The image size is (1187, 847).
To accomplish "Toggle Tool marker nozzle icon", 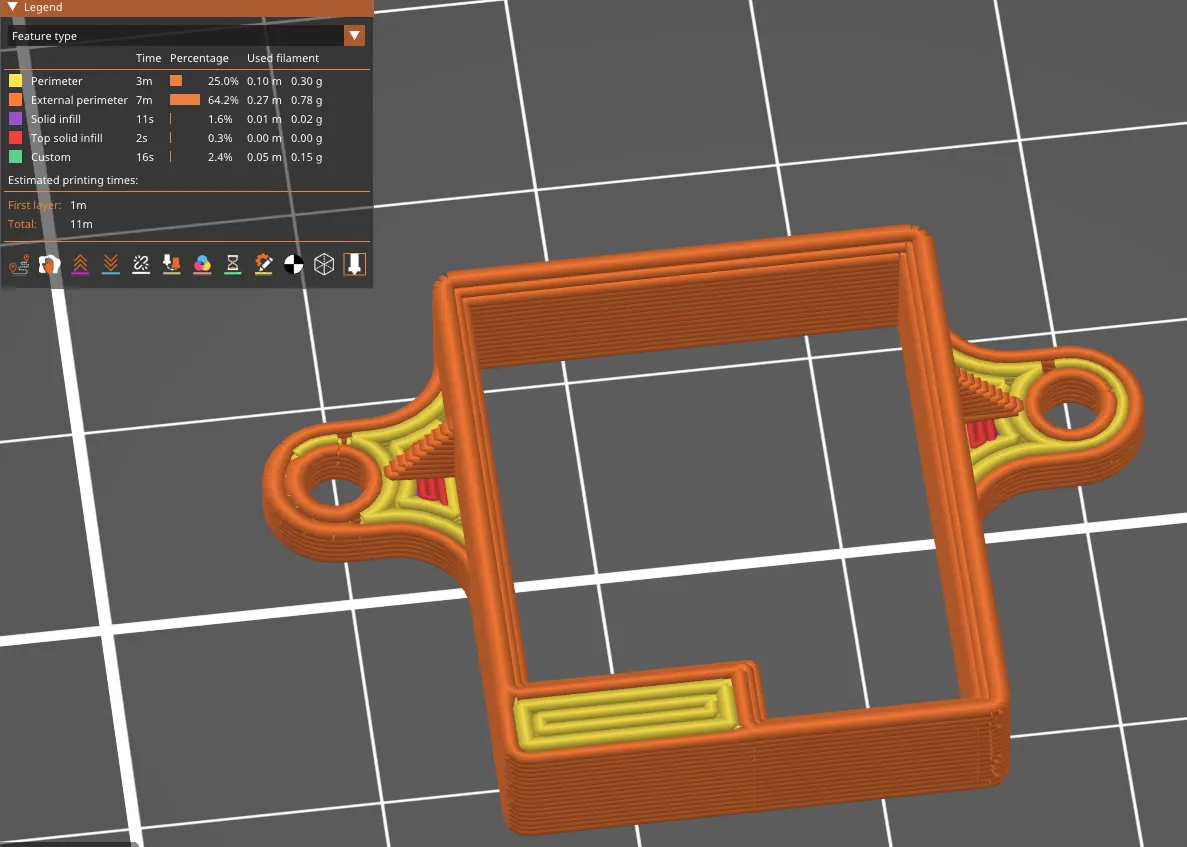I will [x=355, y=264].
